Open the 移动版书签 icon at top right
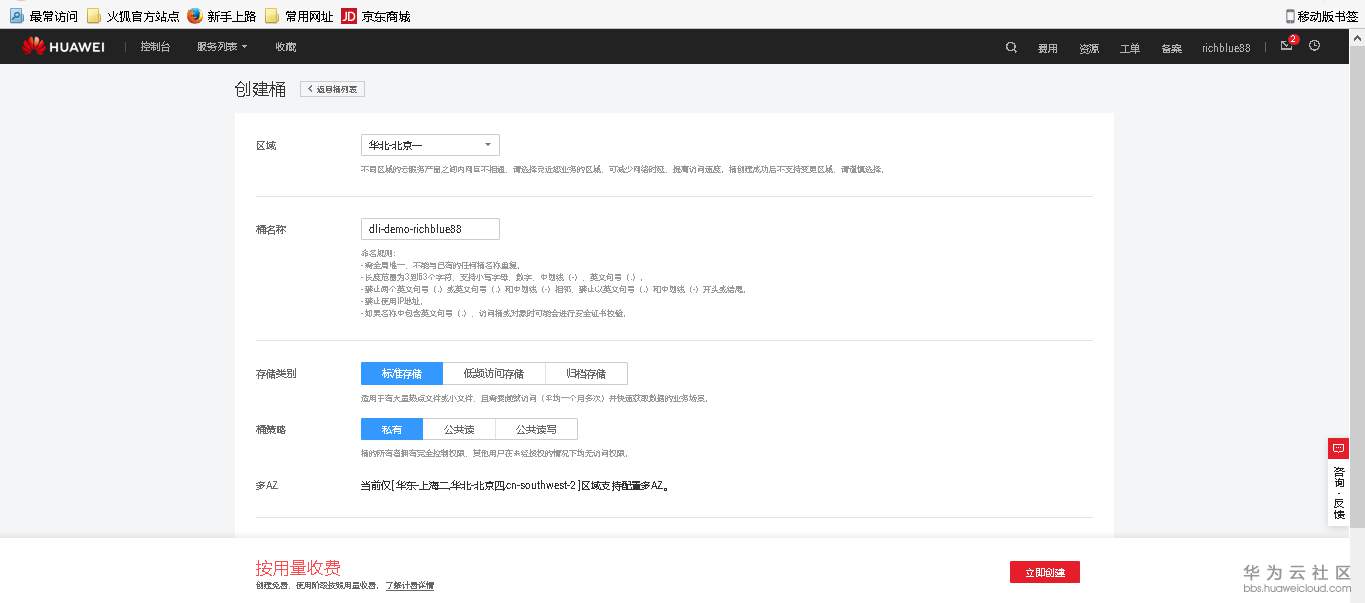The height and width of the screenshot is (603, 1365). point(1290,15)
